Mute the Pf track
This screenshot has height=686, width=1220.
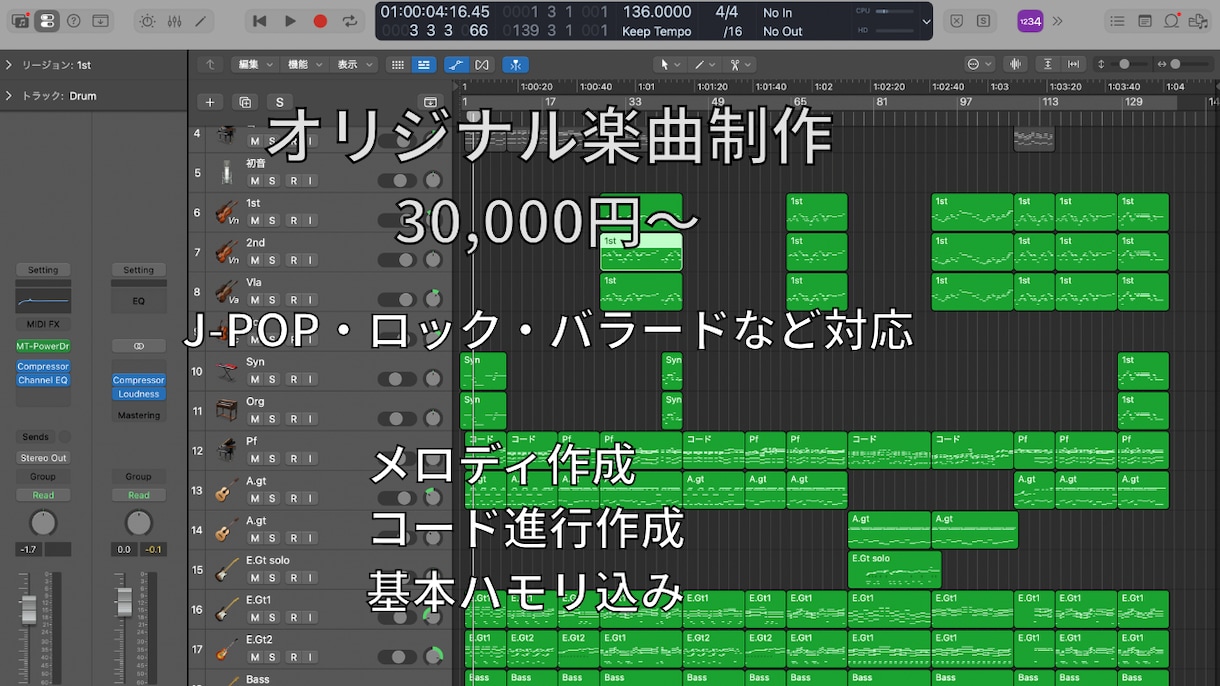pyautogui.click(x=255, y=459)
